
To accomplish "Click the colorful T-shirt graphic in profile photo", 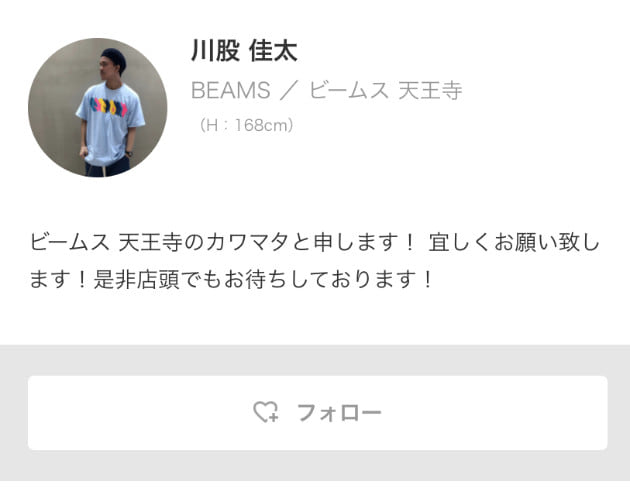I will point(108,107).
